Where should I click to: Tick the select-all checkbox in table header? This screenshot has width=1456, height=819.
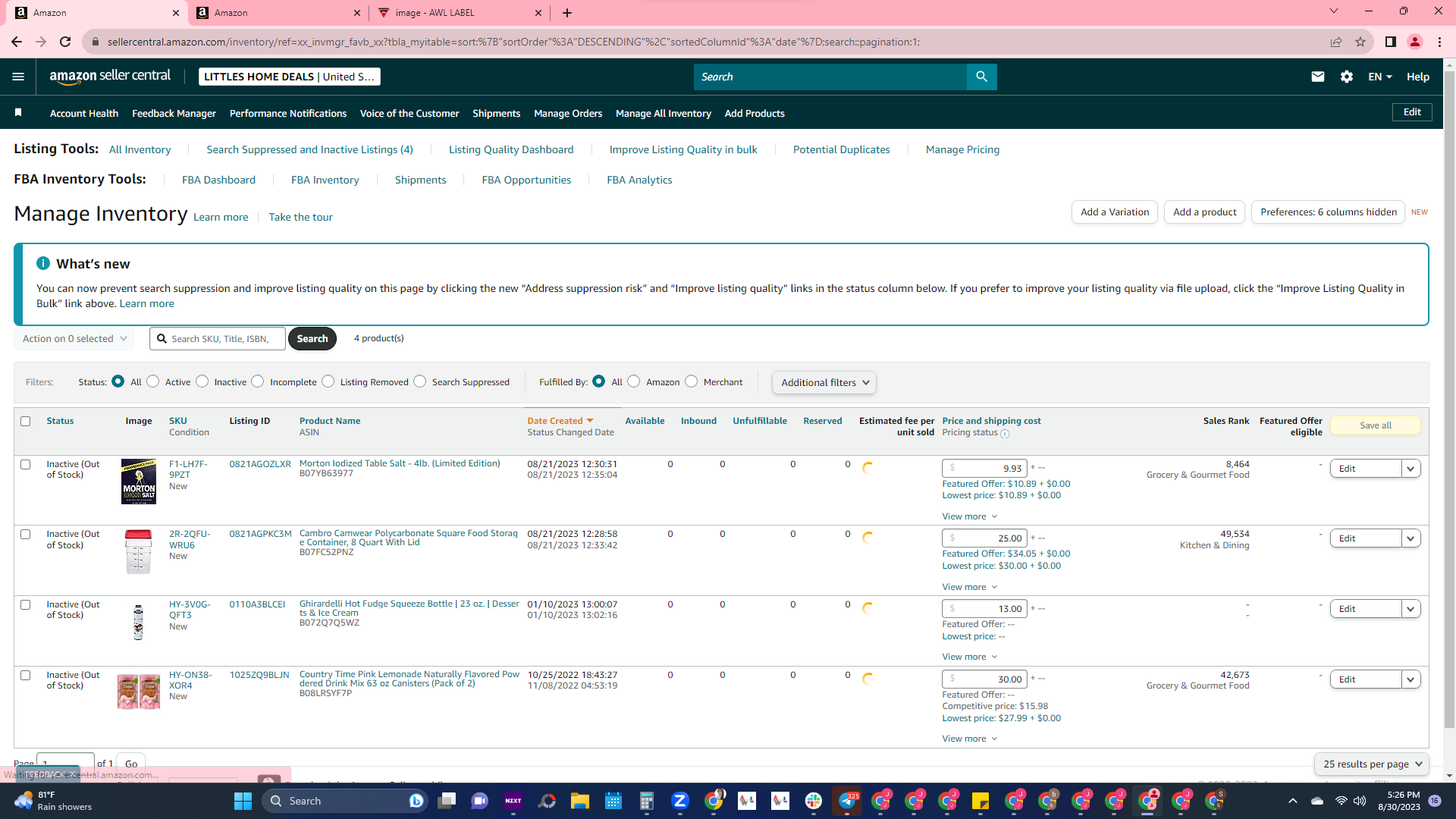tap(26, 421)
